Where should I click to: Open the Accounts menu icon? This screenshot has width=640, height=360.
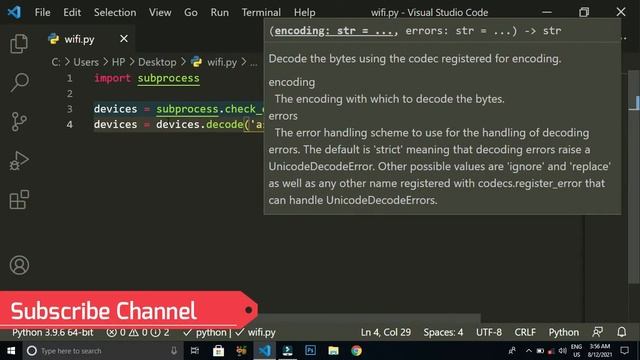click(x=19, y=265)
